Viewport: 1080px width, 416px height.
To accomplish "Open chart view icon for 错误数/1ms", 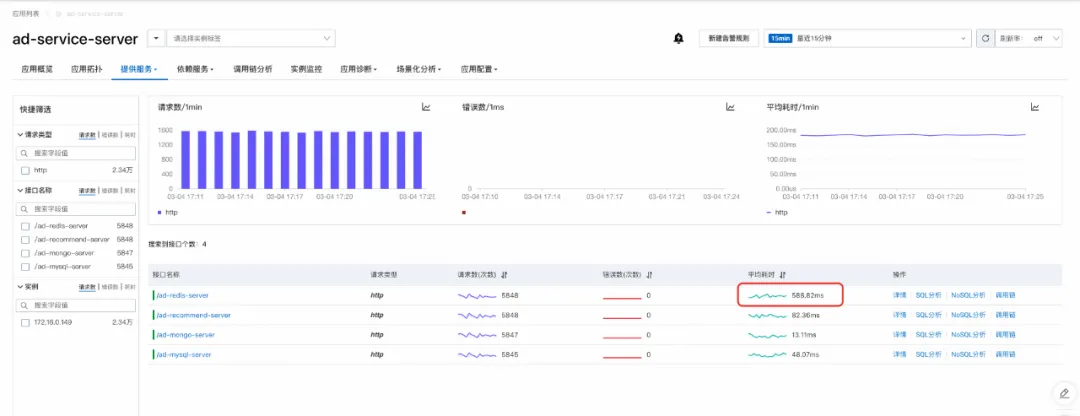I will point(730,107).
